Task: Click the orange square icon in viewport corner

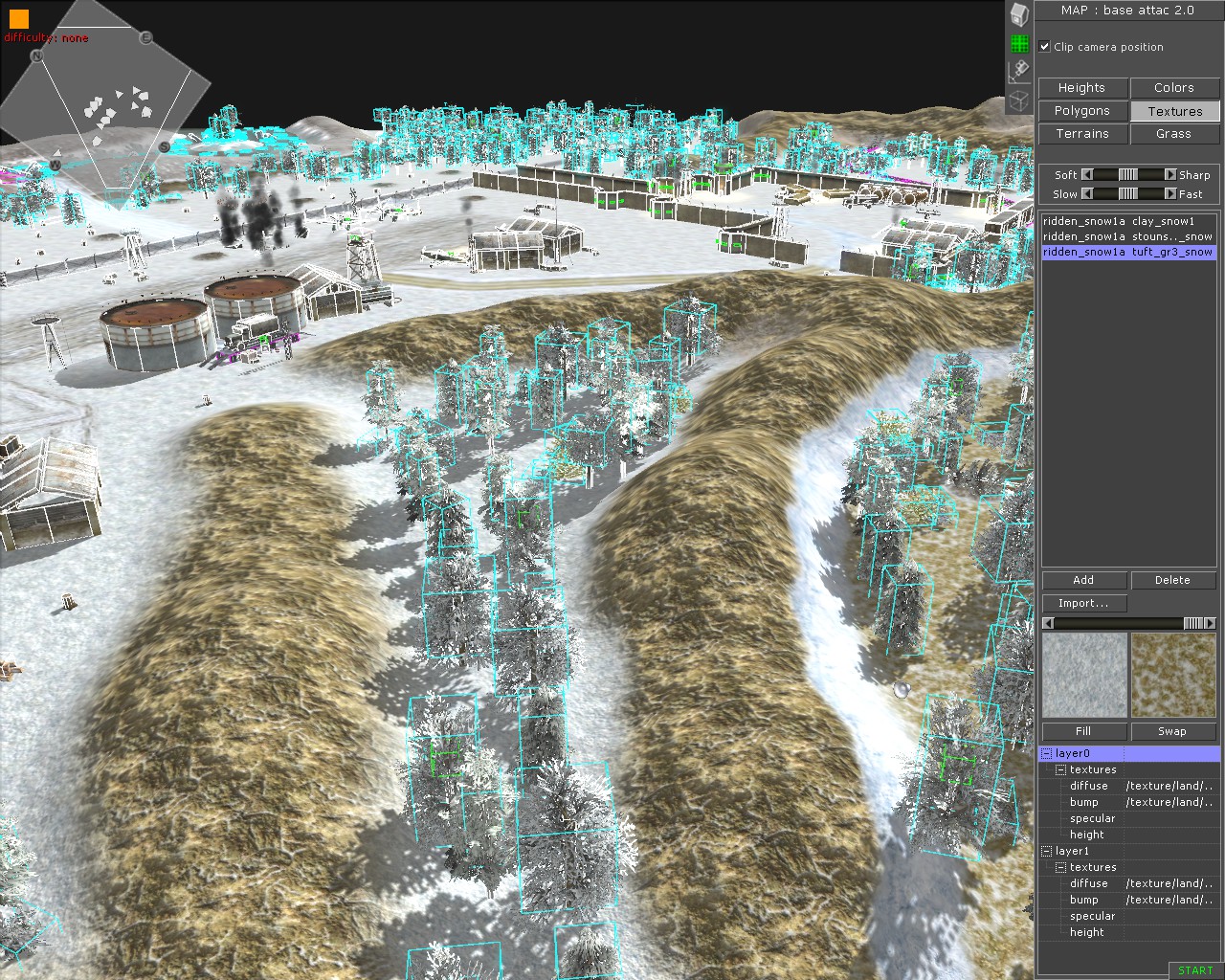Action: 19,18
